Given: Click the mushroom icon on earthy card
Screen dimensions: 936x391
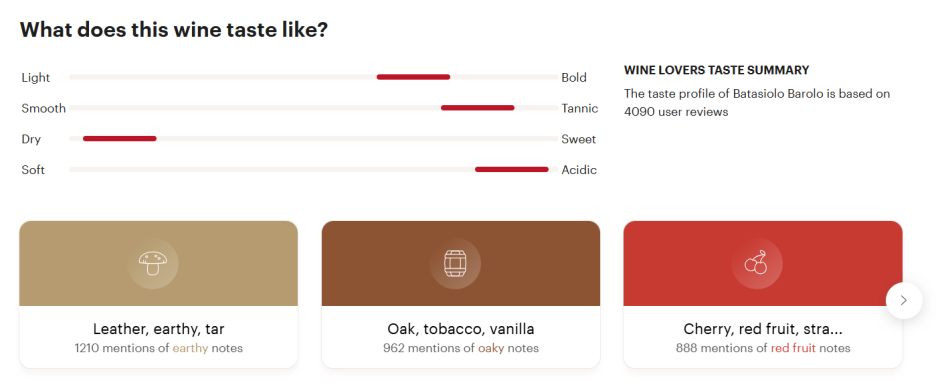Looking at the screenshot, I should [153, 263].
